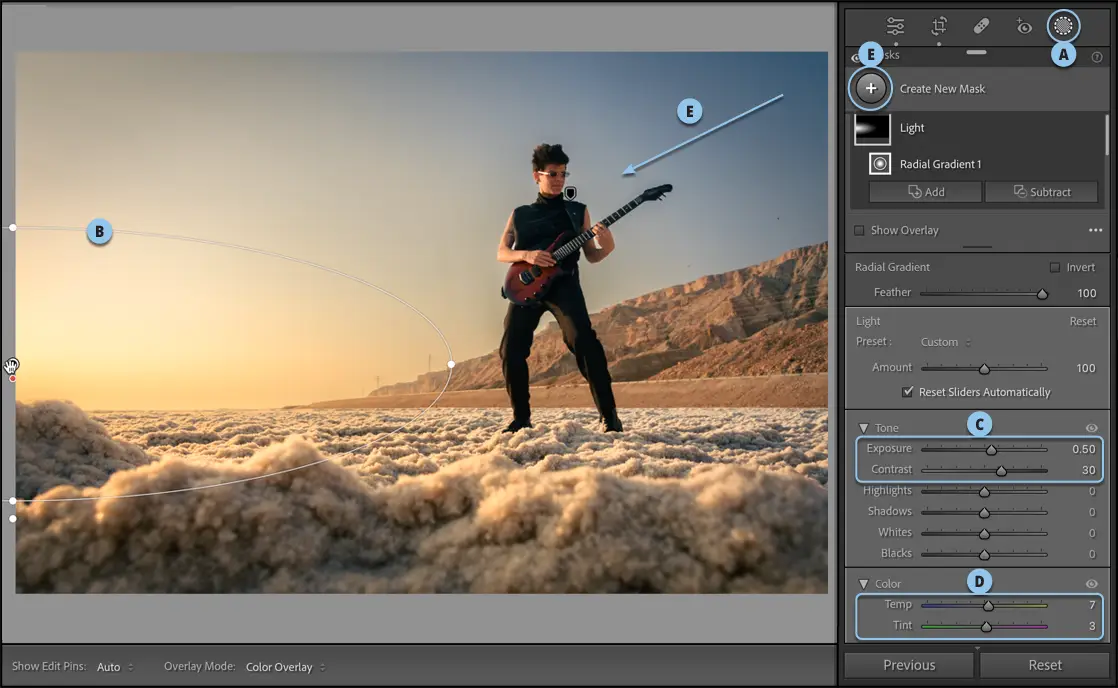Select the Crop and rotate tool
Screen dimensions: 1118x688
tap(939, 27)
